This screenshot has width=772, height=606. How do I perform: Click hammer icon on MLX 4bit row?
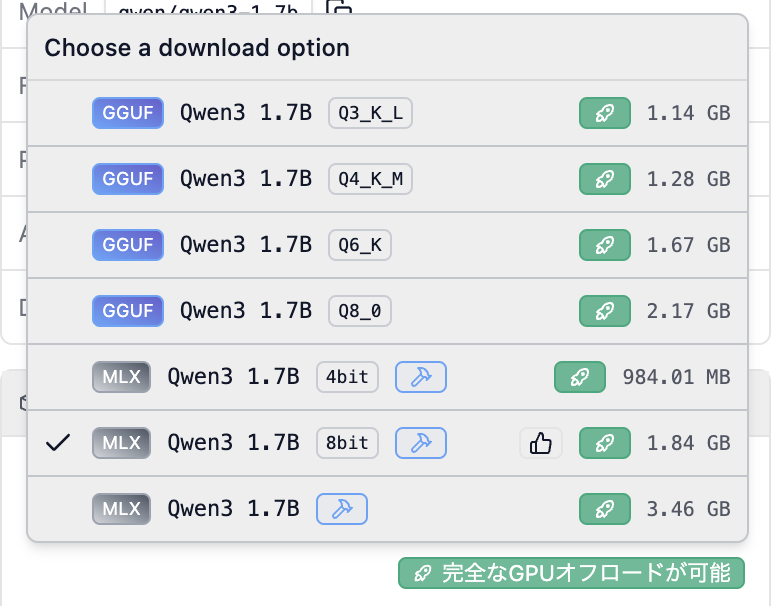[x=421, y=377]
